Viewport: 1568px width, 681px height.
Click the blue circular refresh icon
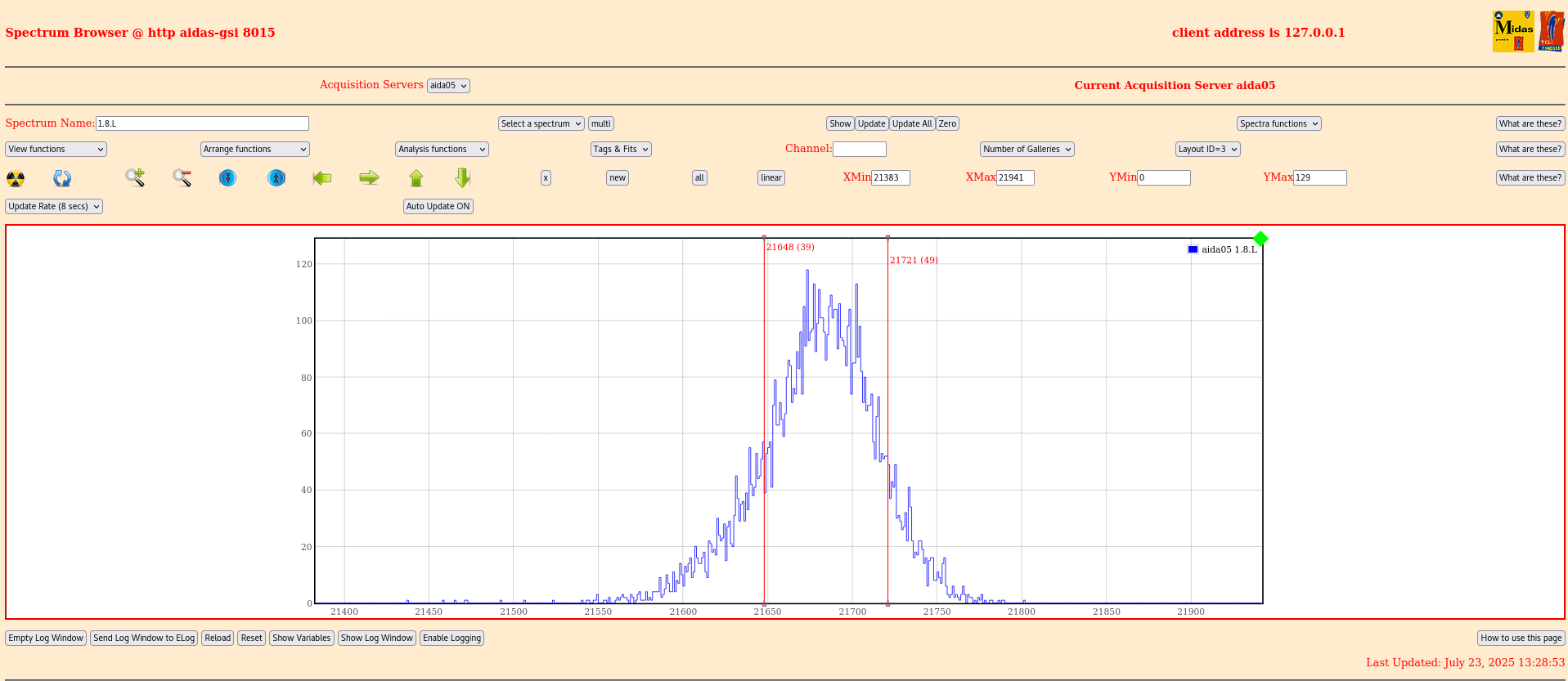point(62,178)
